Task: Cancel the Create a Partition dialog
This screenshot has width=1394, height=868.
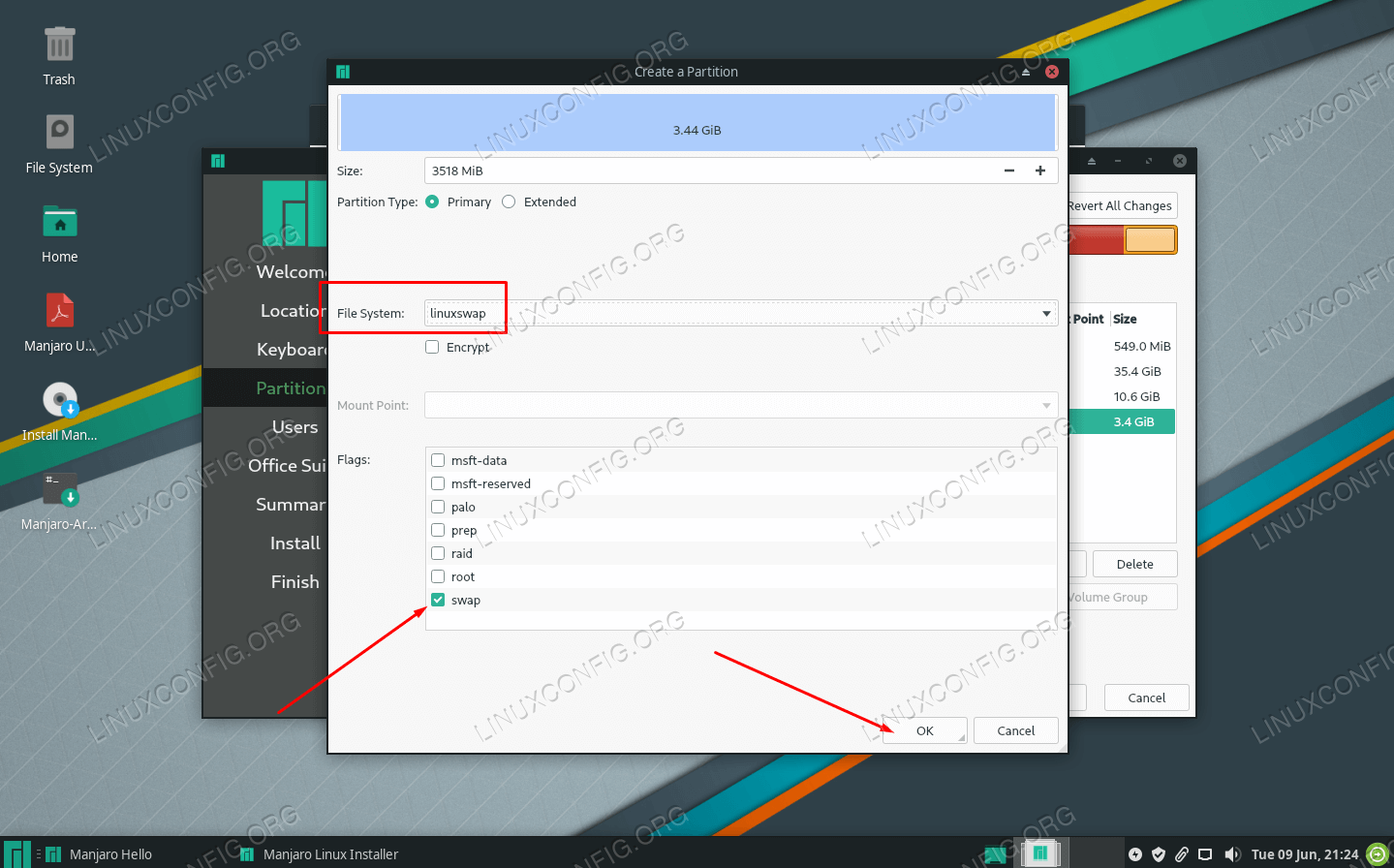Action: (x=1015, y=730)
